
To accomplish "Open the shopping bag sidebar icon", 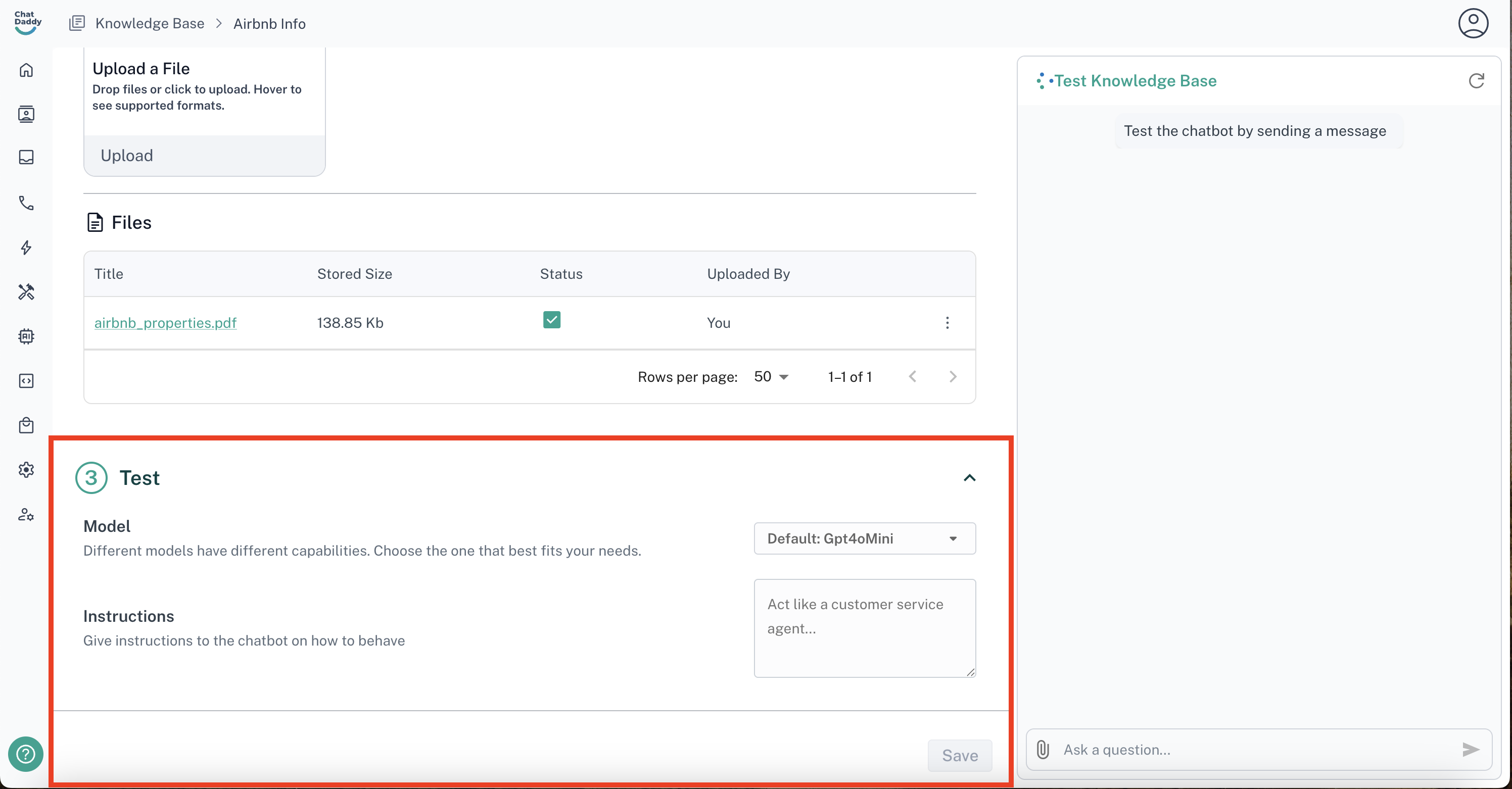I will (x=26, y=425).
